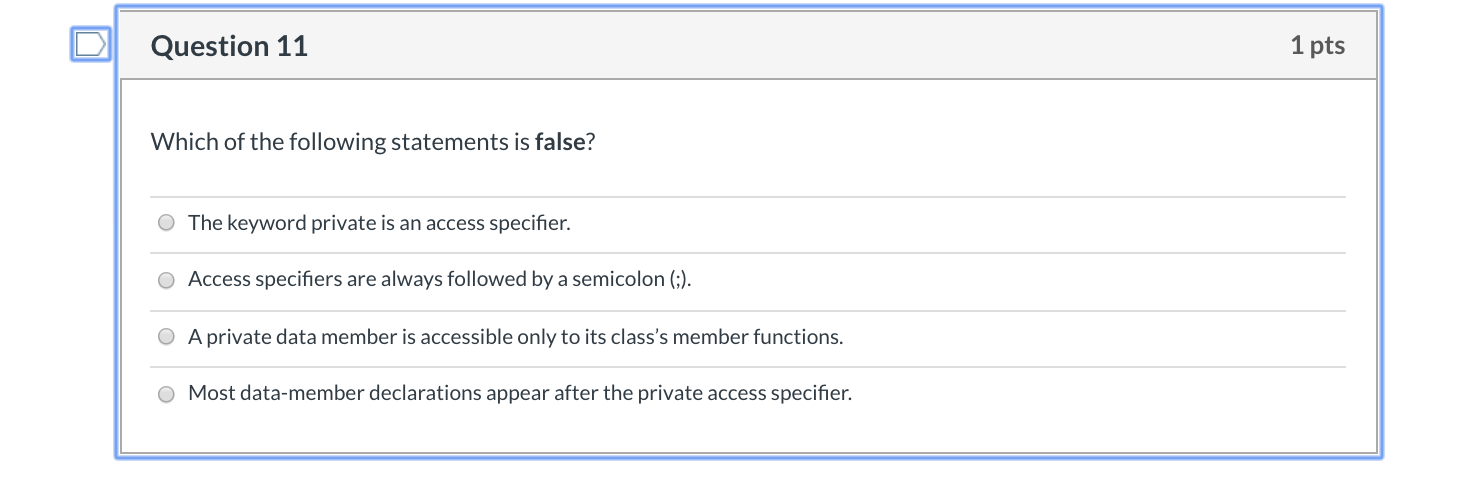The image size is (1476, 484).
Task: Click answer text 'The keyword private is an access specifier.'
Action: tap(379, 223)
